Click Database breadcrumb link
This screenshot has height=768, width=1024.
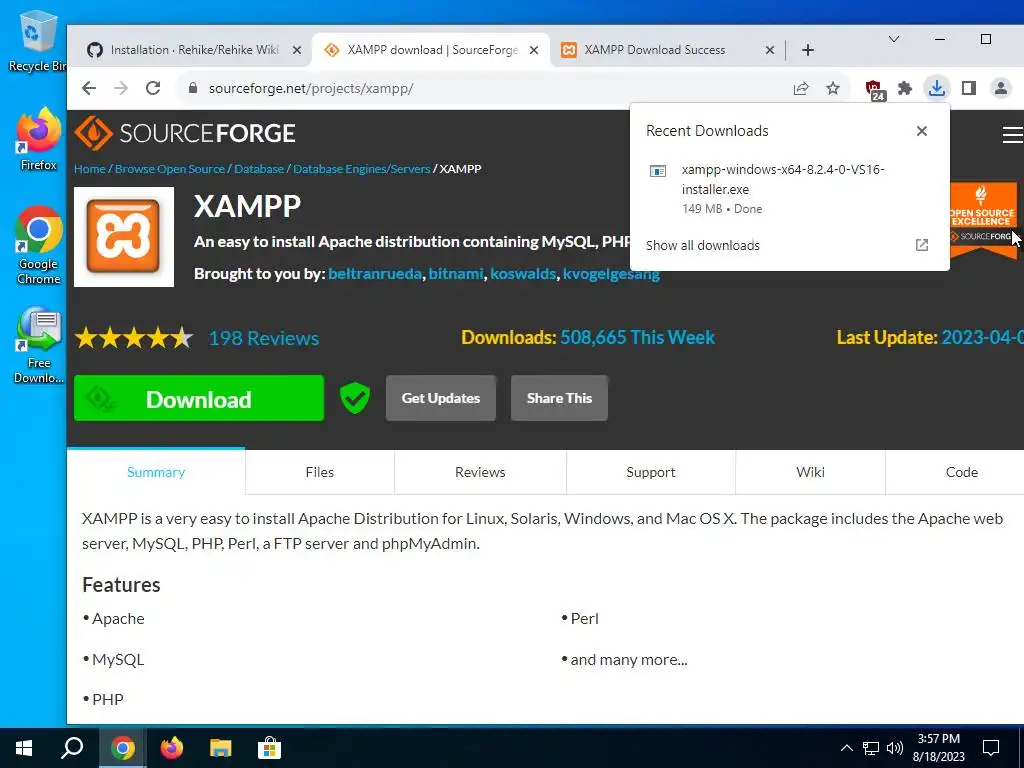259,168
